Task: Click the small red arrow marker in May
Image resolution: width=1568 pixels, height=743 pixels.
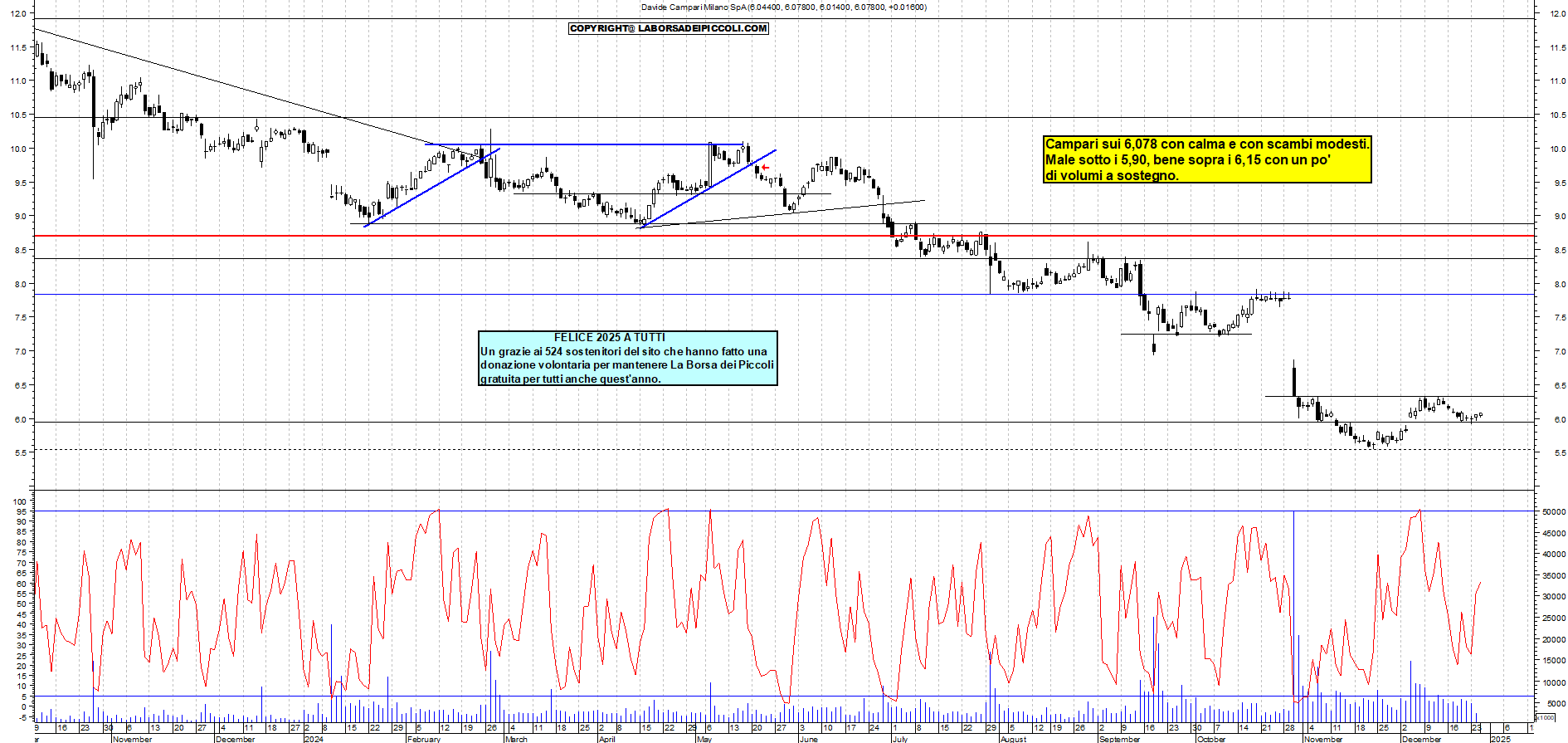Action: 765,168
